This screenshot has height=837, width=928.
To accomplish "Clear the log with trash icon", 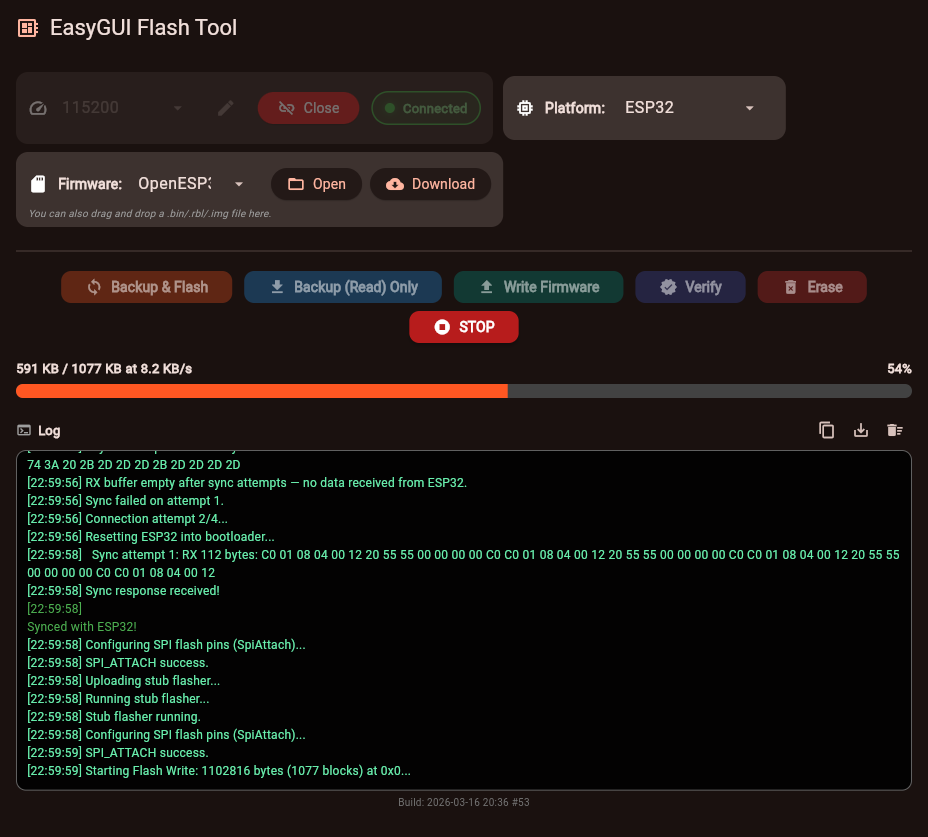I will (895, 430).
